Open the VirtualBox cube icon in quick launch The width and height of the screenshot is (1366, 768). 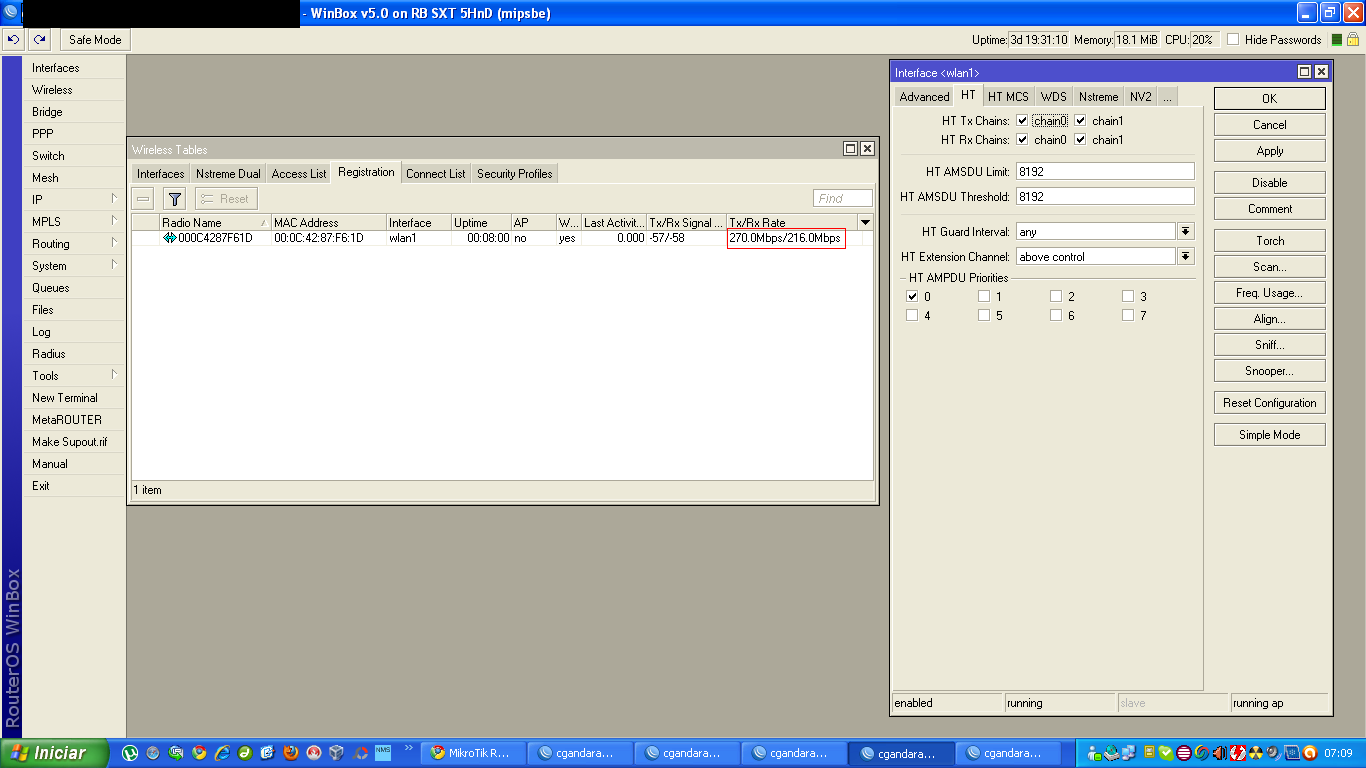tap(337, 753)
